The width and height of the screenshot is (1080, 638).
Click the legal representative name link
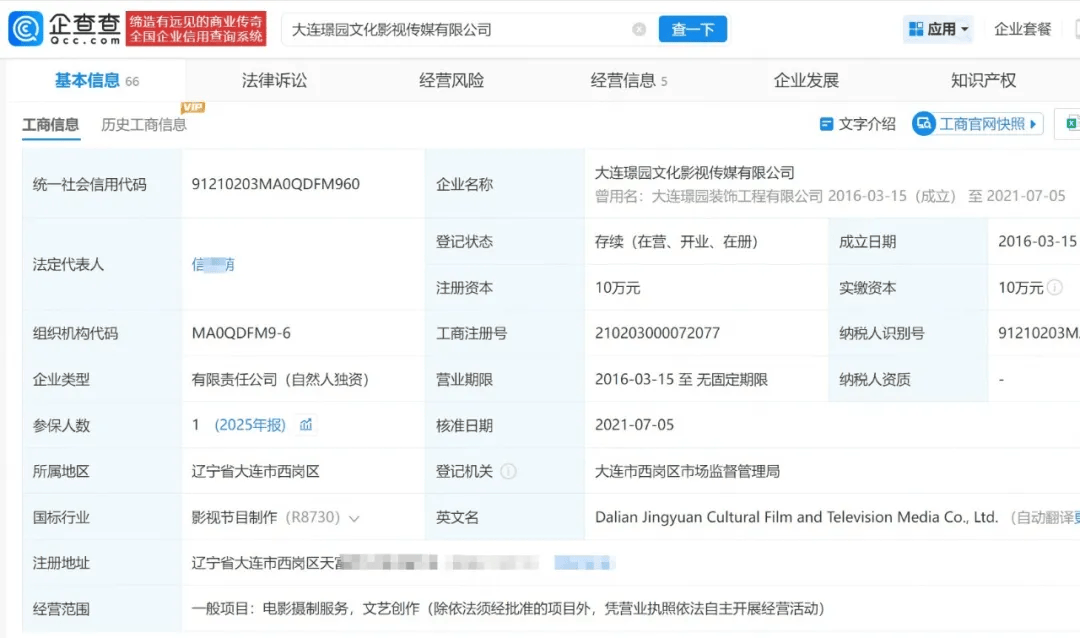[x=213, y=265]
